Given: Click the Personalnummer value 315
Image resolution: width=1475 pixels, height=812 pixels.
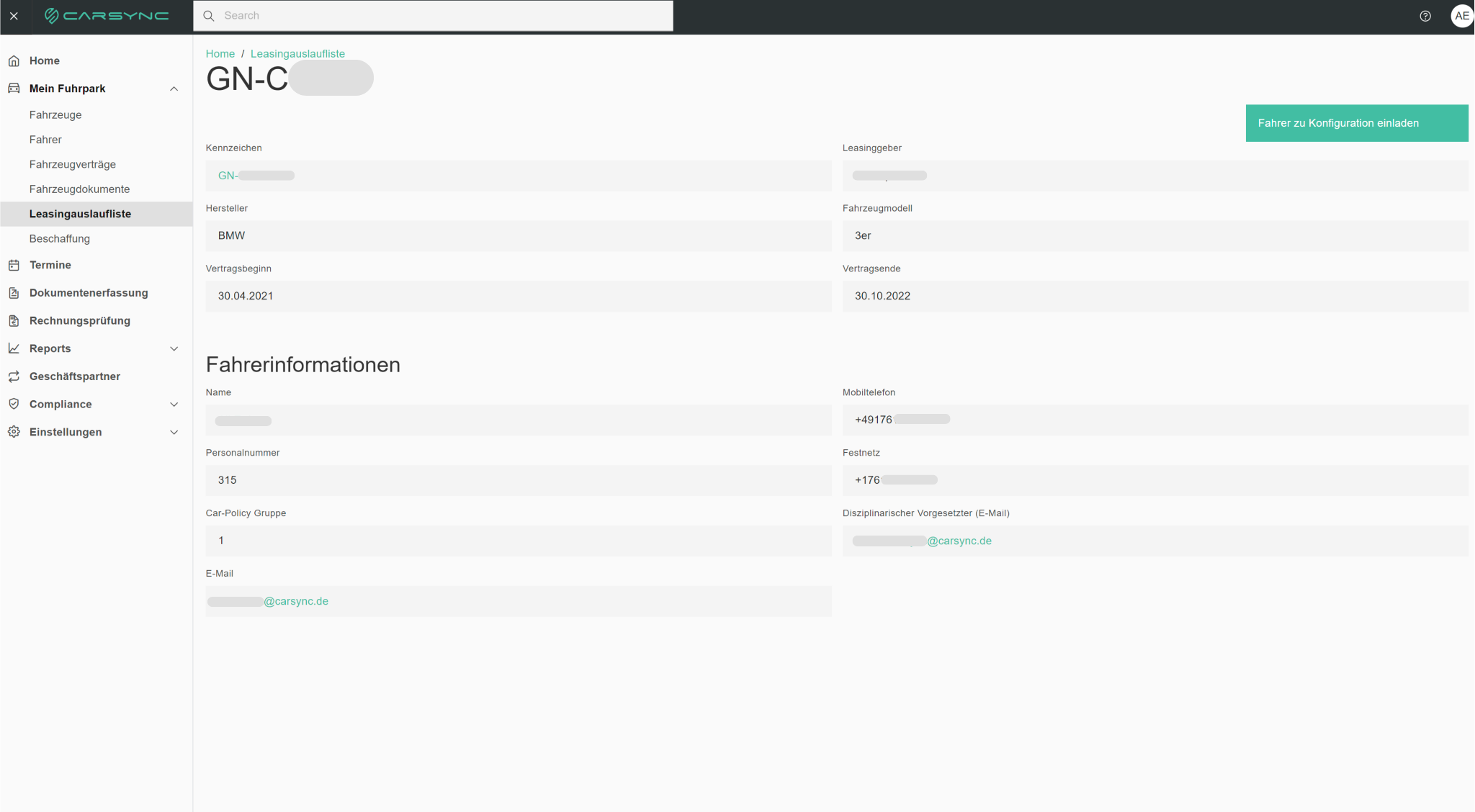Looking at the screenshot, I should (227, 480).
